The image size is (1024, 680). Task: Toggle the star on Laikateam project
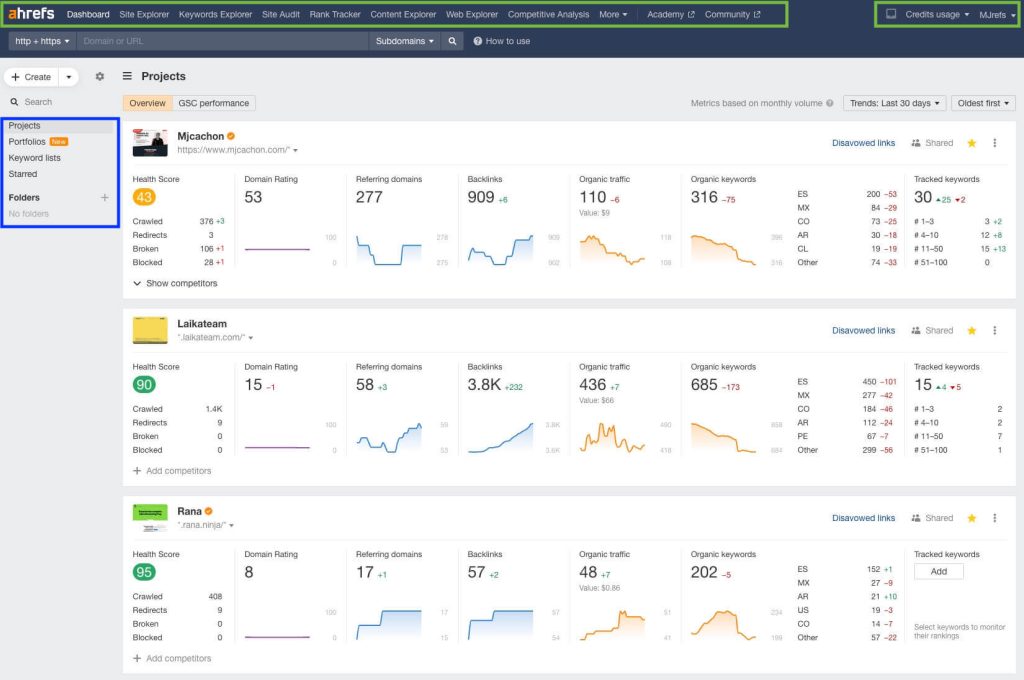pos(971,331)
